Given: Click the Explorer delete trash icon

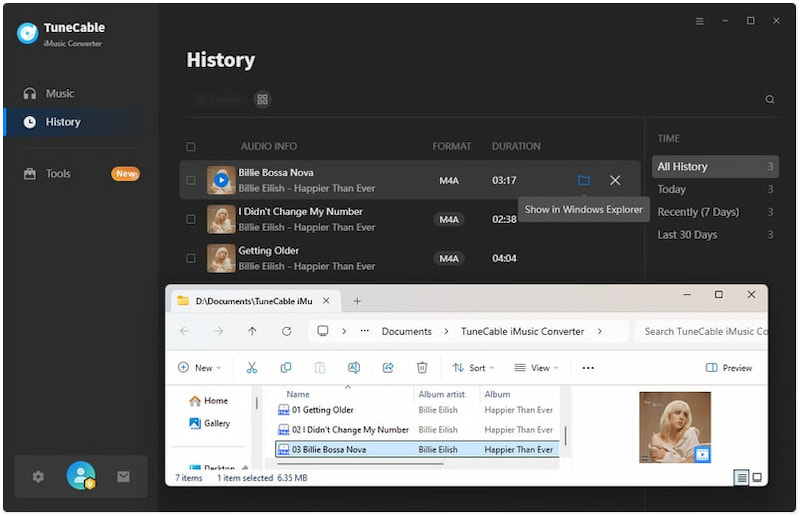Looking at the screenshot, I should pos(422,368).
